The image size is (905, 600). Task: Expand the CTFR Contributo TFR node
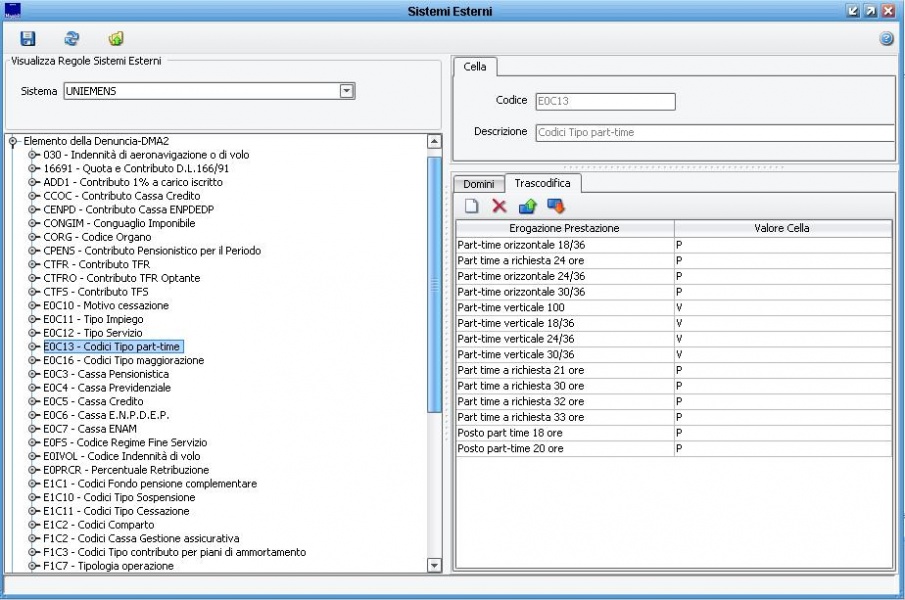[33, 264]
